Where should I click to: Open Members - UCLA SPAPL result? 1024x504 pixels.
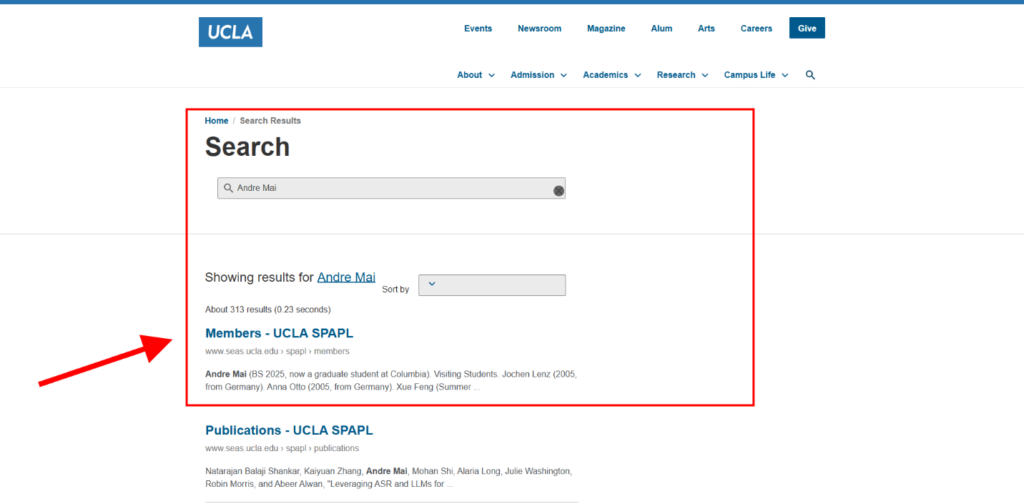tap(279, 333)
